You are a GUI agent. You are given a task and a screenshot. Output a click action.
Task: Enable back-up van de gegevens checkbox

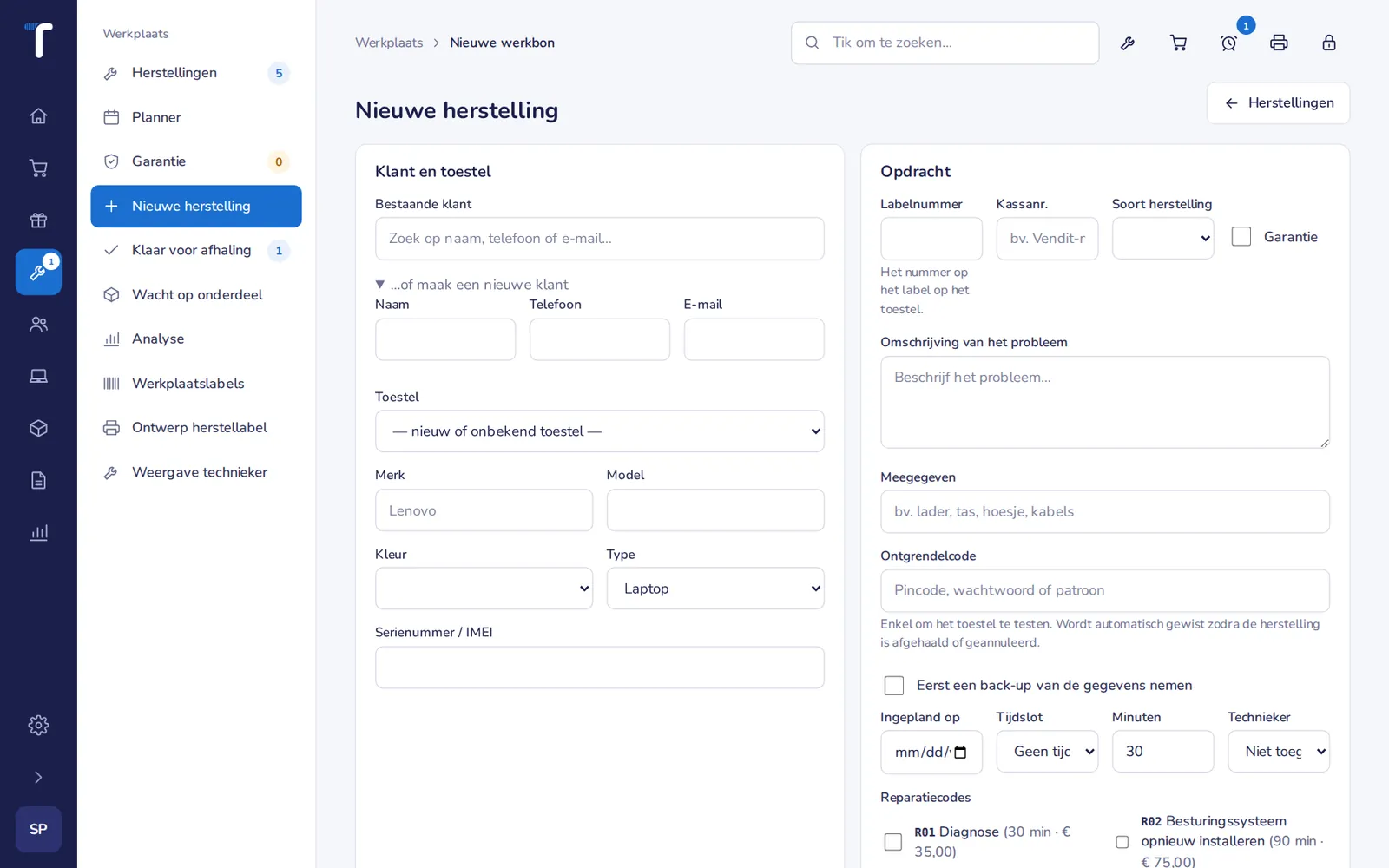(x=894, y=686)
